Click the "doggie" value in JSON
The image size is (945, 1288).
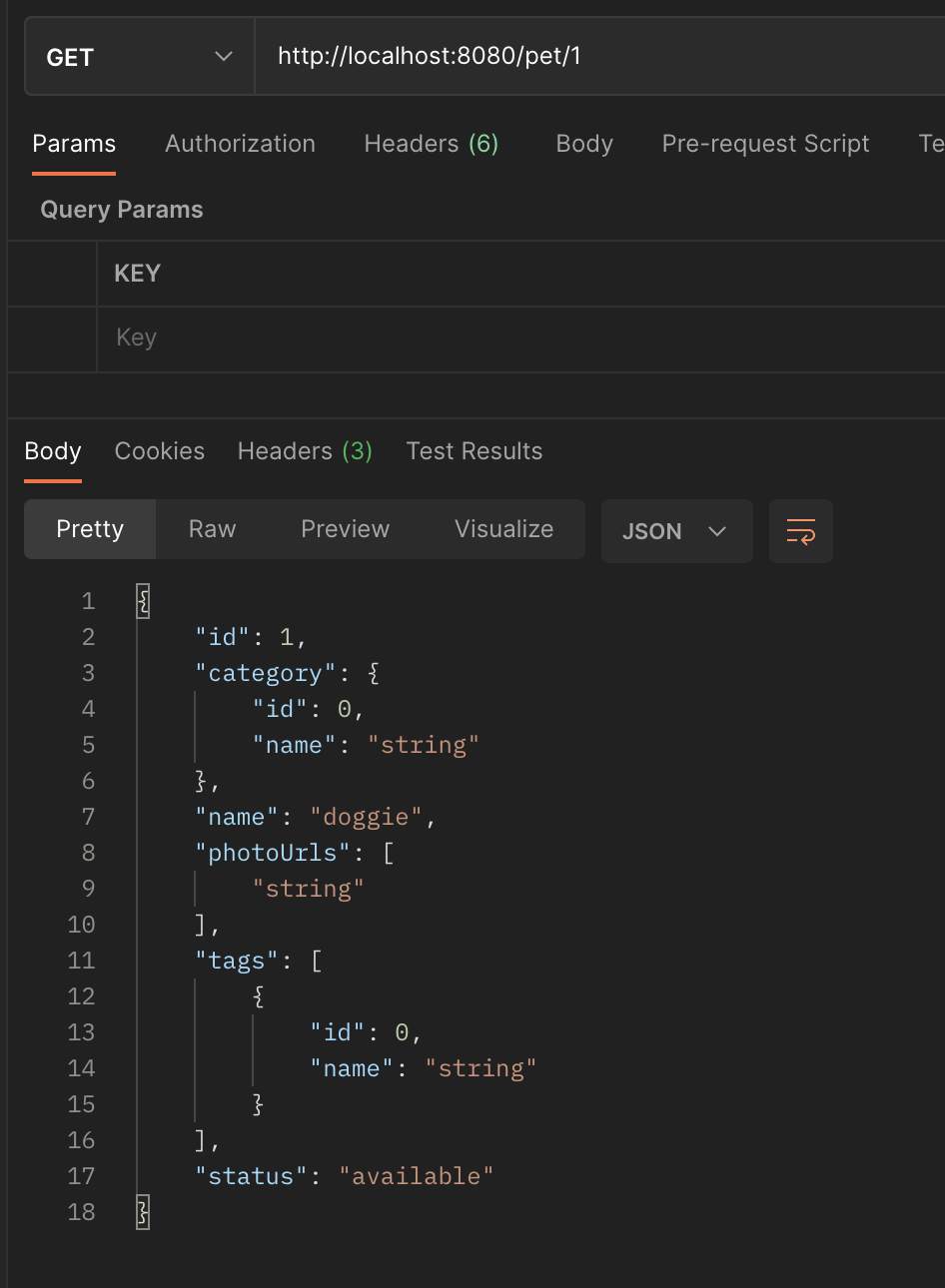(x=366, y=817)
